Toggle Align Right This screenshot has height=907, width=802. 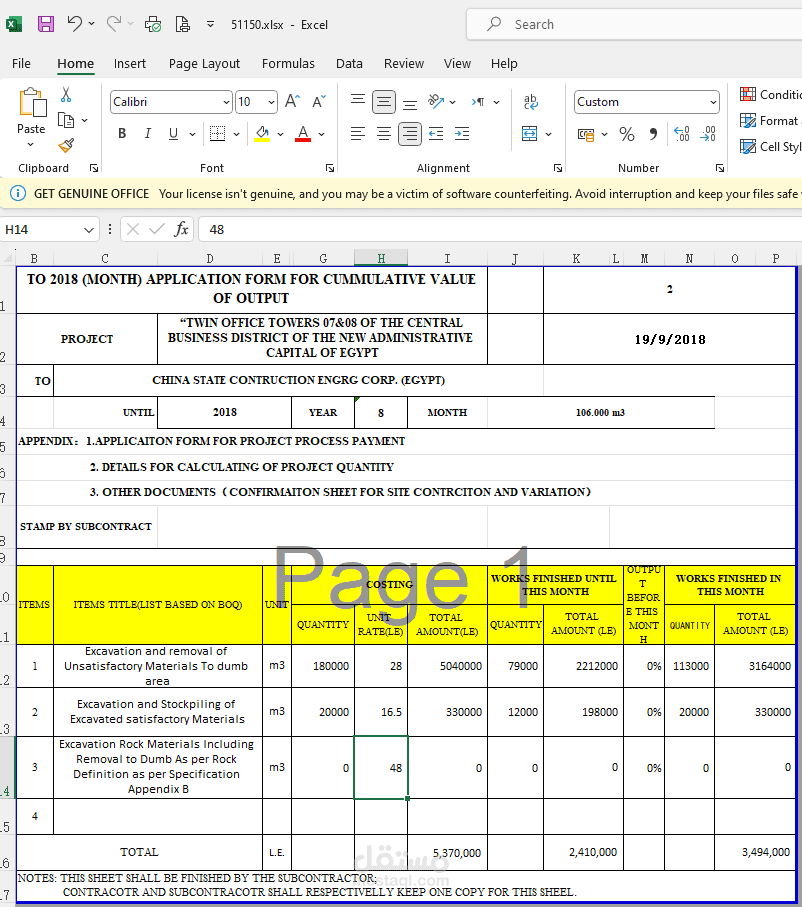point(410,134)
